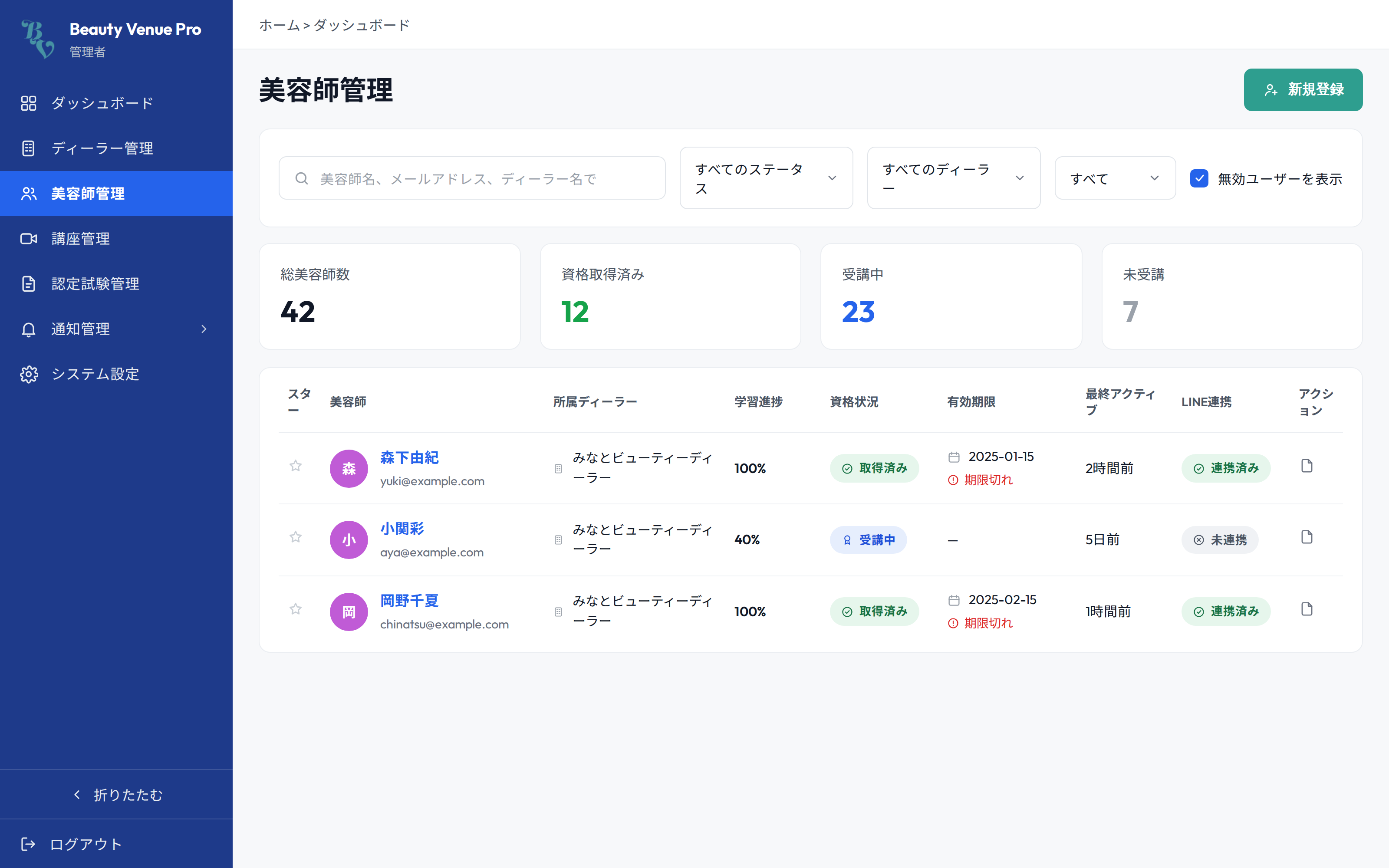
Task: Click the 資格取得済み 12 card
Action: coord(670,296)
